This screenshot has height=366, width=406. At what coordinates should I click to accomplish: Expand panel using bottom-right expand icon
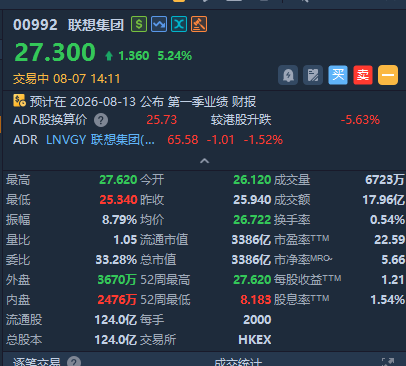tap(388, 362)
